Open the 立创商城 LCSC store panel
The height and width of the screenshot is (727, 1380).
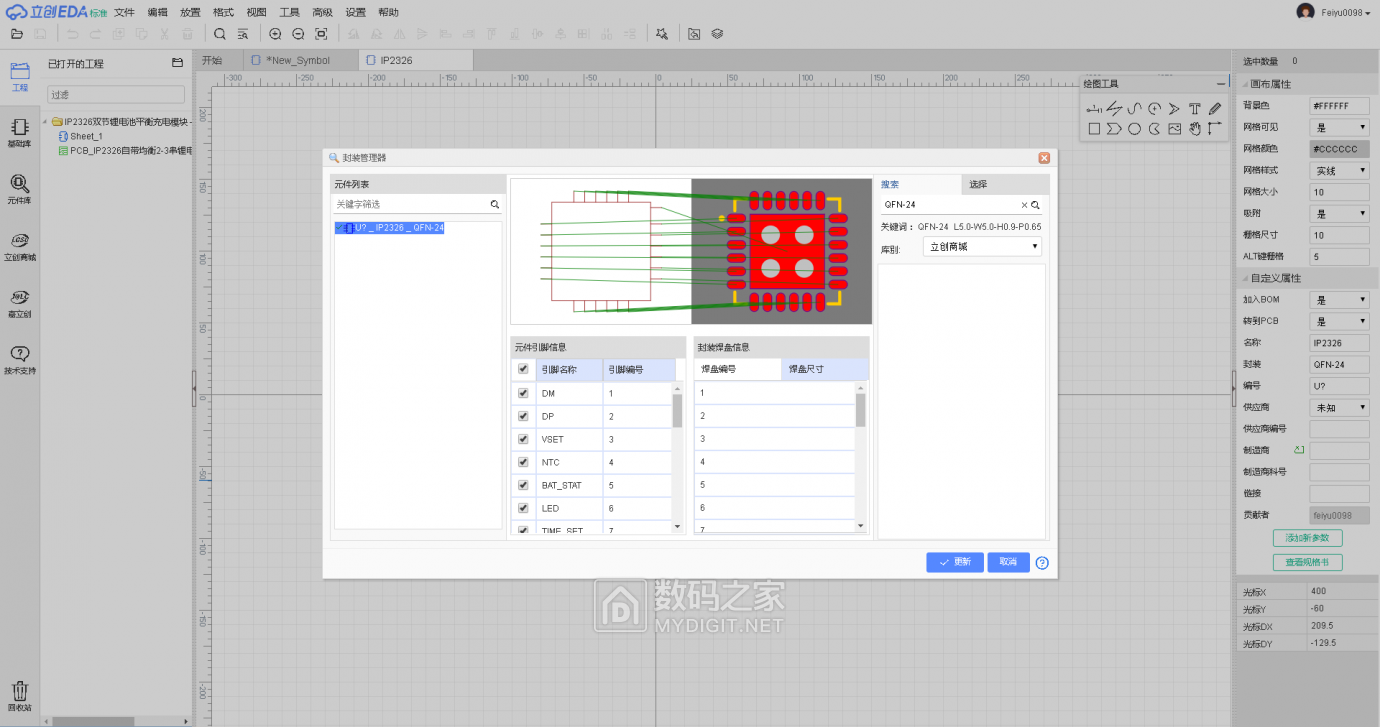(x=20, y=246)
